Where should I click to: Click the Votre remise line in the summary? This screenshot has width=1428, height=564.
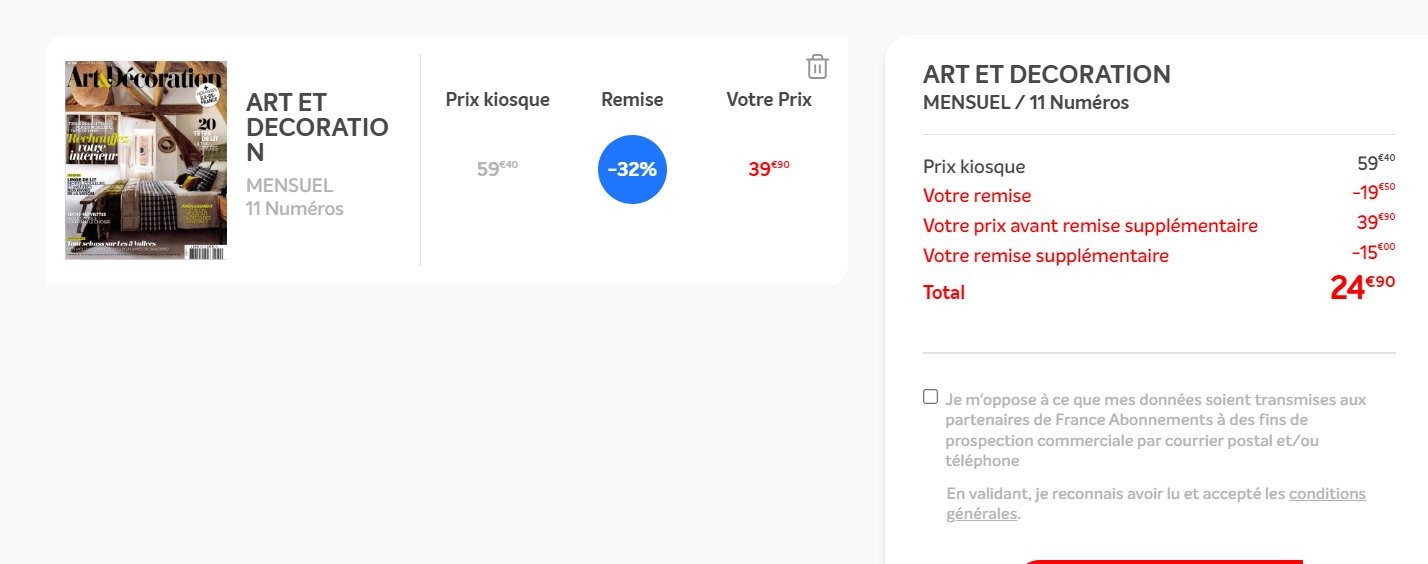(977, 196)
